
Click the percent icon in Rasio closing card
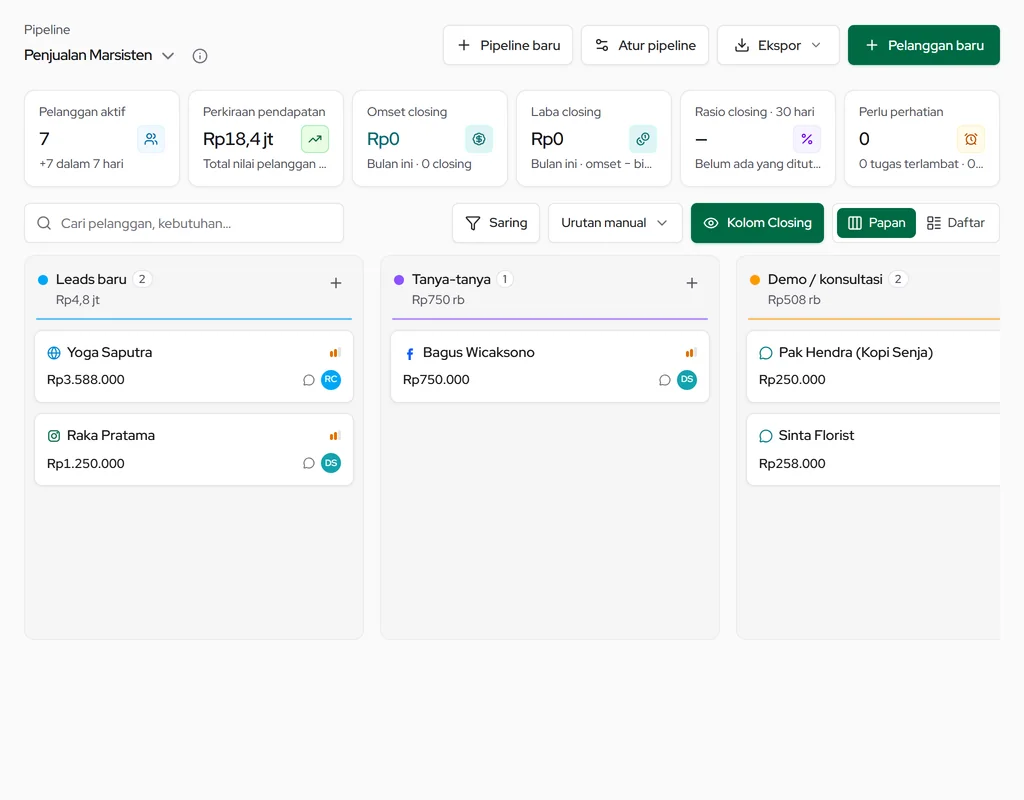807,139
